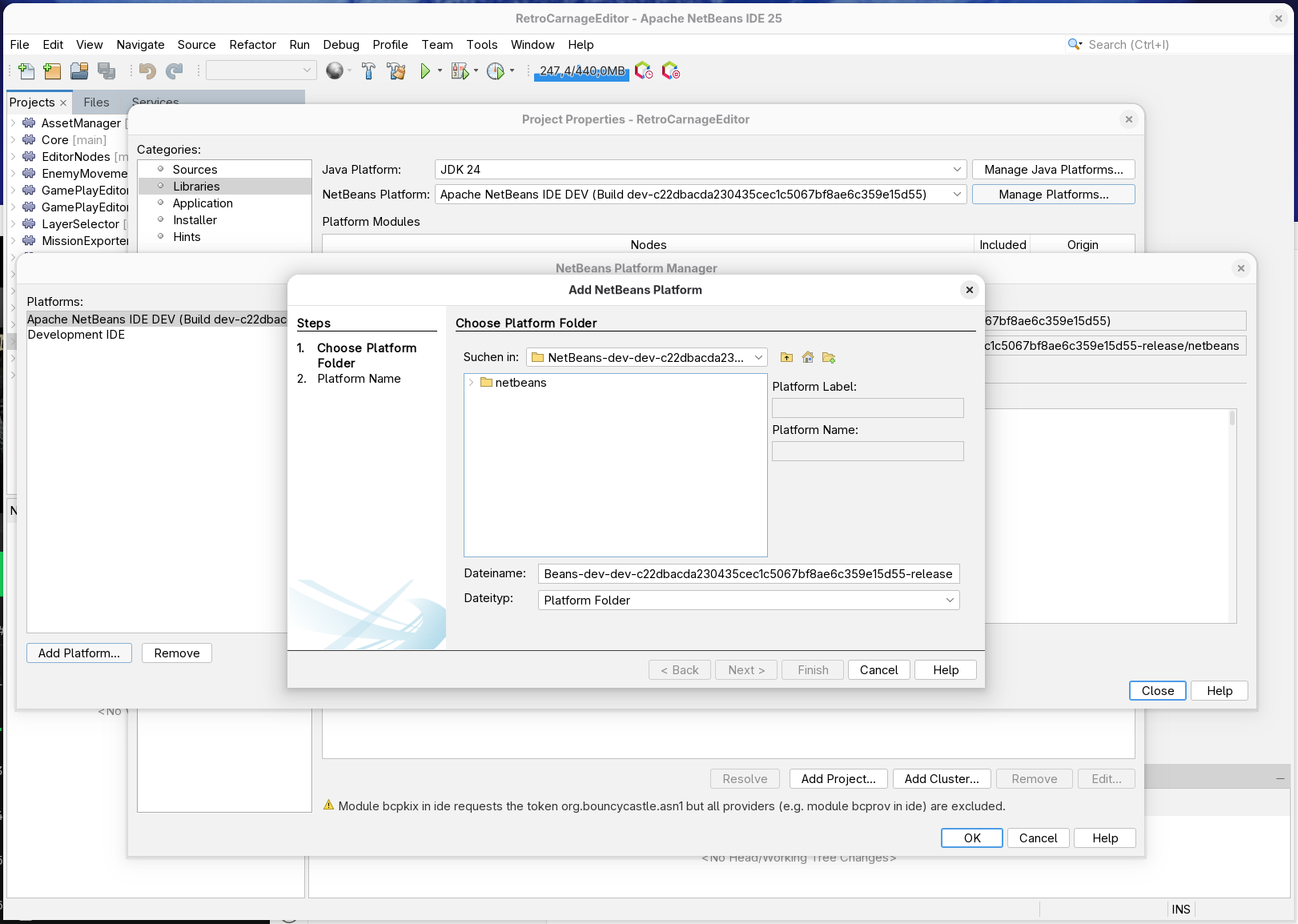This screenshot has height=924, width=1298.
Task: Click Remove in the Platform Manager
Action: (177, 653)
